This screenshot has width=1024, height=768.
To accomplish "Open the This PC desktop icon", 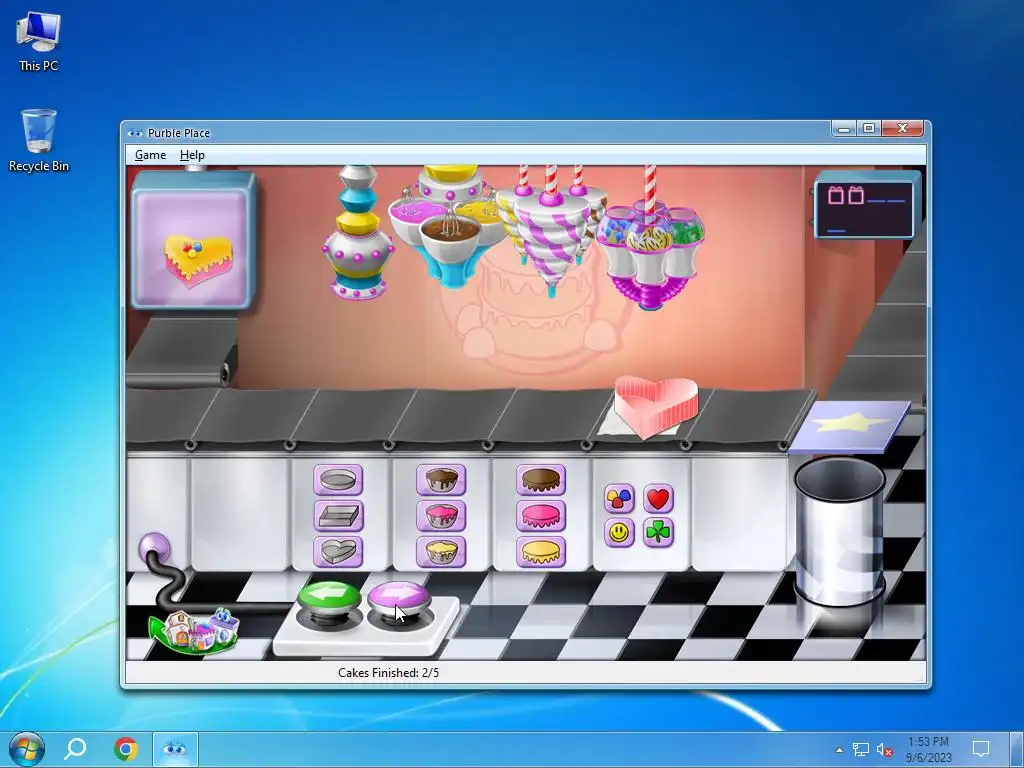I will coord(39,41).
